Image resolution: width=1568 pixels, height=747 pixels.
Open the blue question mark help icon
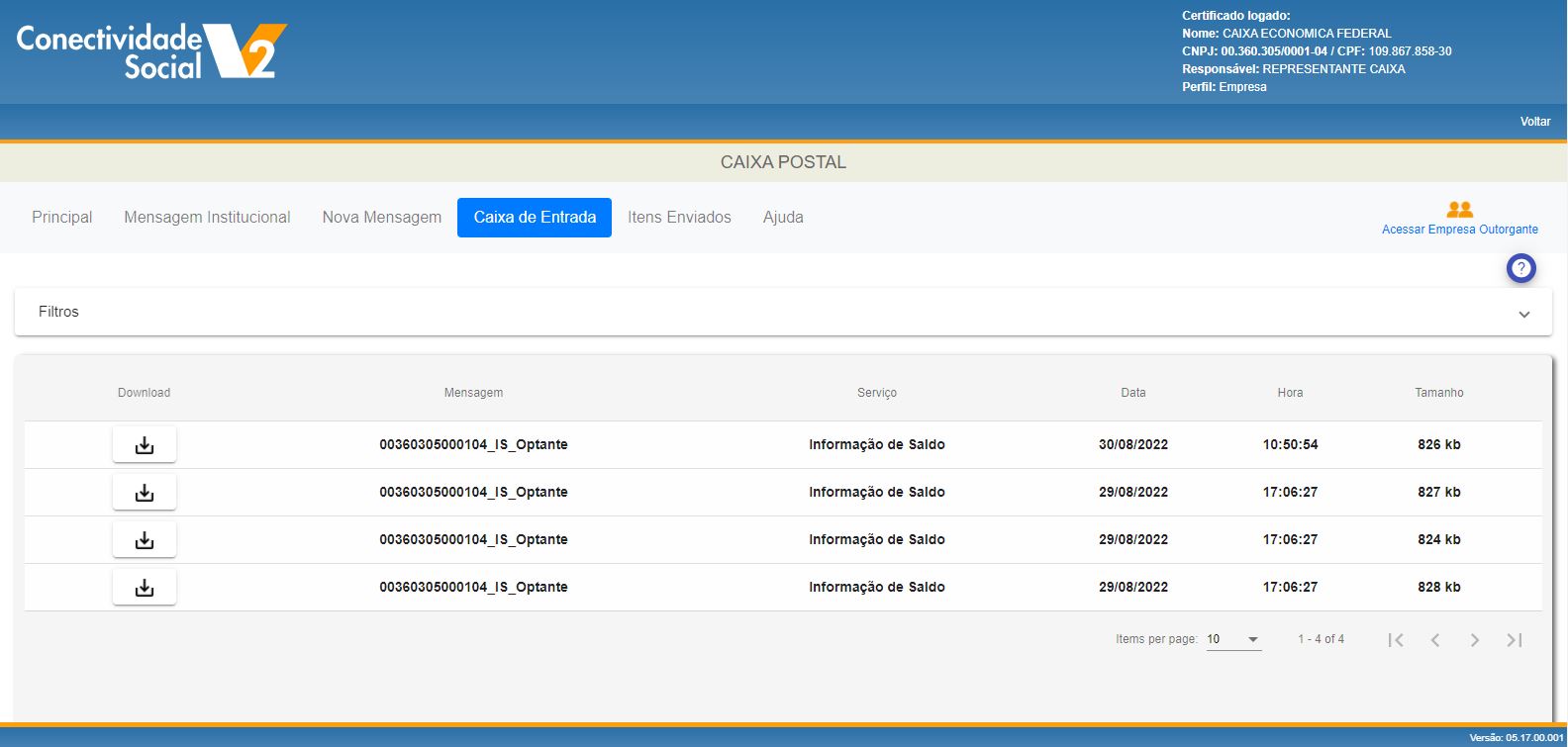(x=1521, y=268)
